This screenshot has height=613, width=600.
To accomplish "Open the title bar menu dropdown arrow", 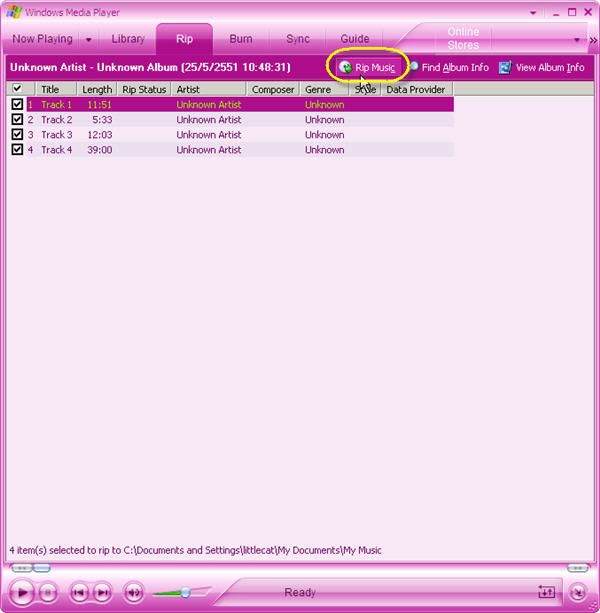I will [x=533, y=13].
